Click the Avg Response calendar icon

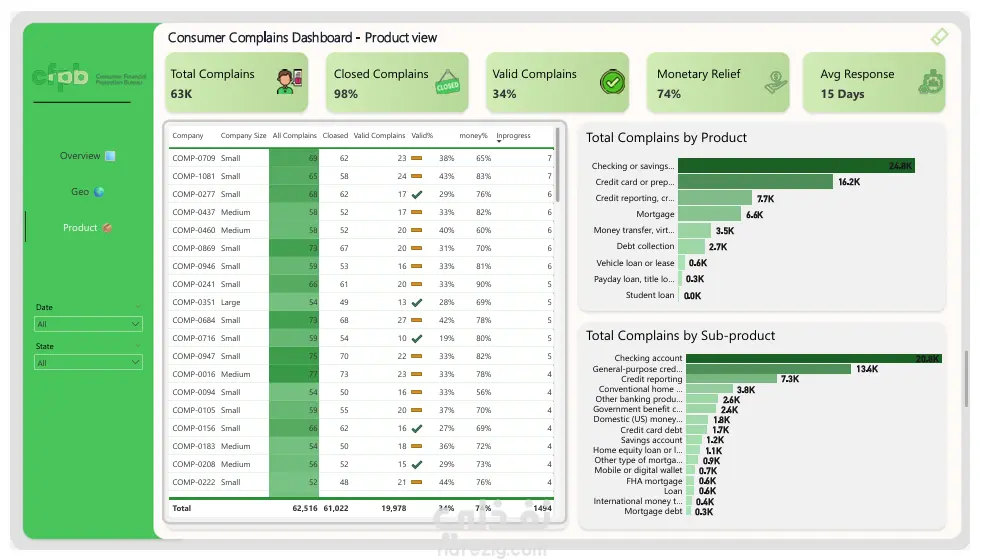coord(931,82)
